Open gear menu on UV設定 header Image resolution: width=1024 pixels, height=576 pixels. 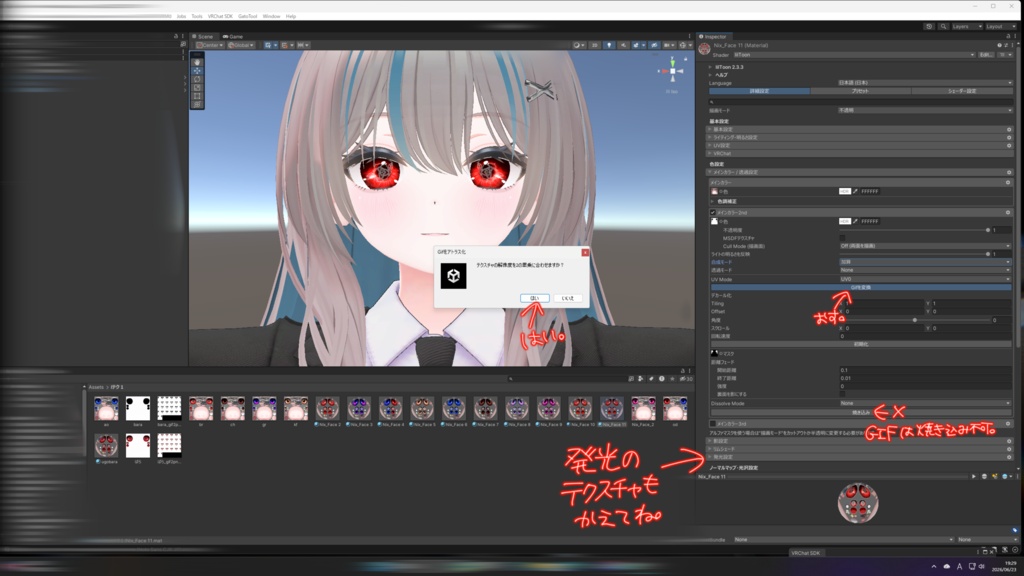pos(1008,145)
